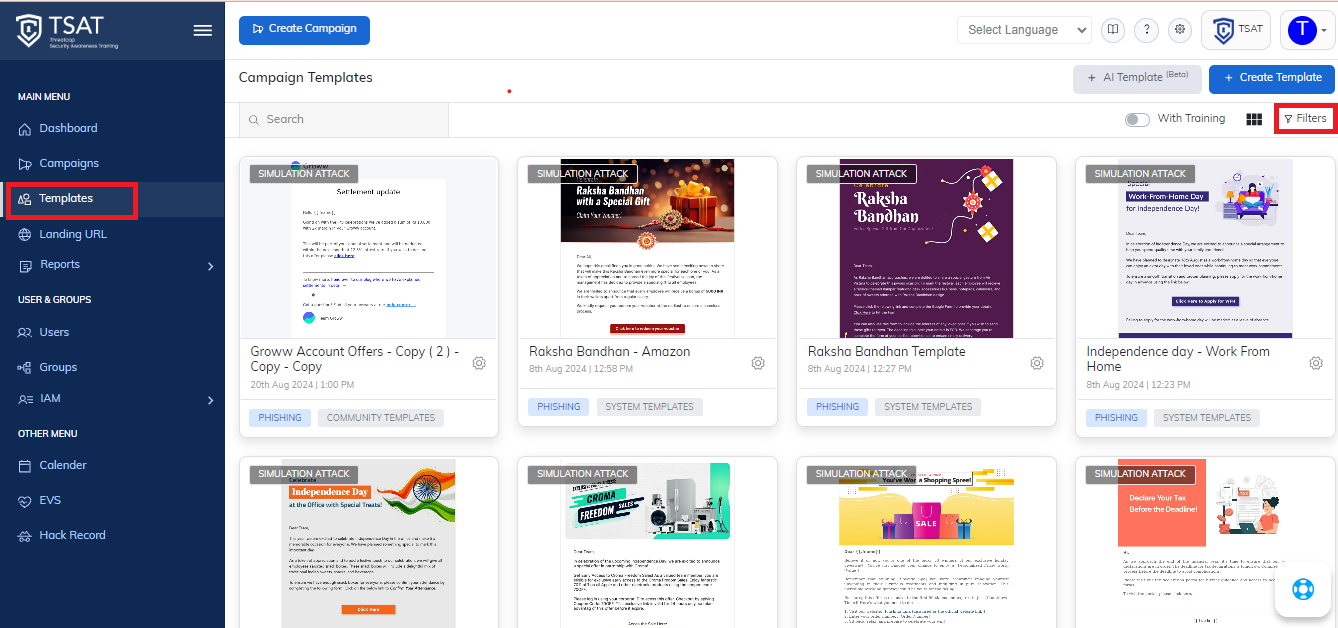The height and width of the screenshot is (628, 1338).
Task: Click the Users icon in sidebar
Action: [x=25, y=332]
